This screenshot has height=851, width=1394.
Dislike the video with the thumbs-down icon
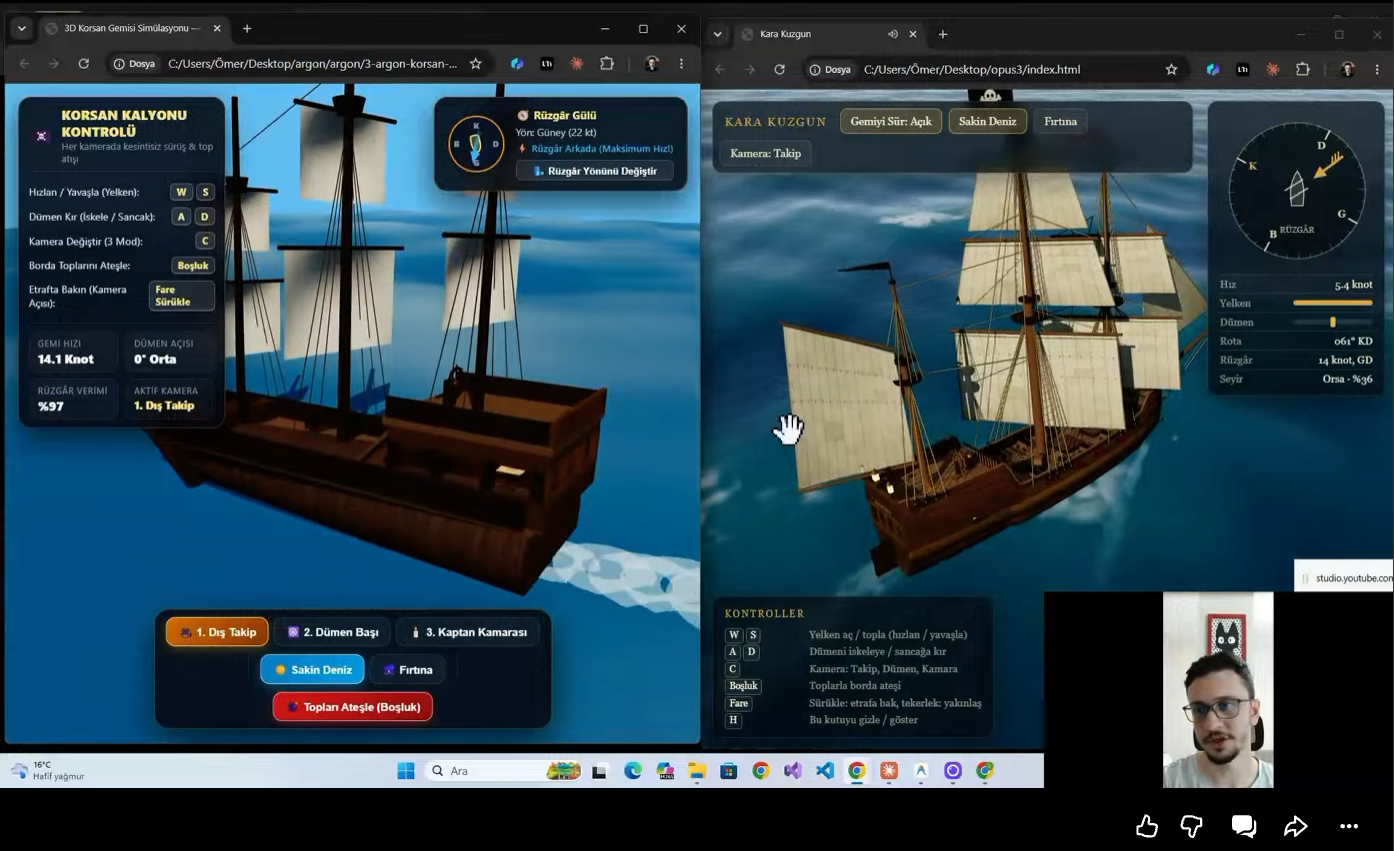tap(1191, 826)
